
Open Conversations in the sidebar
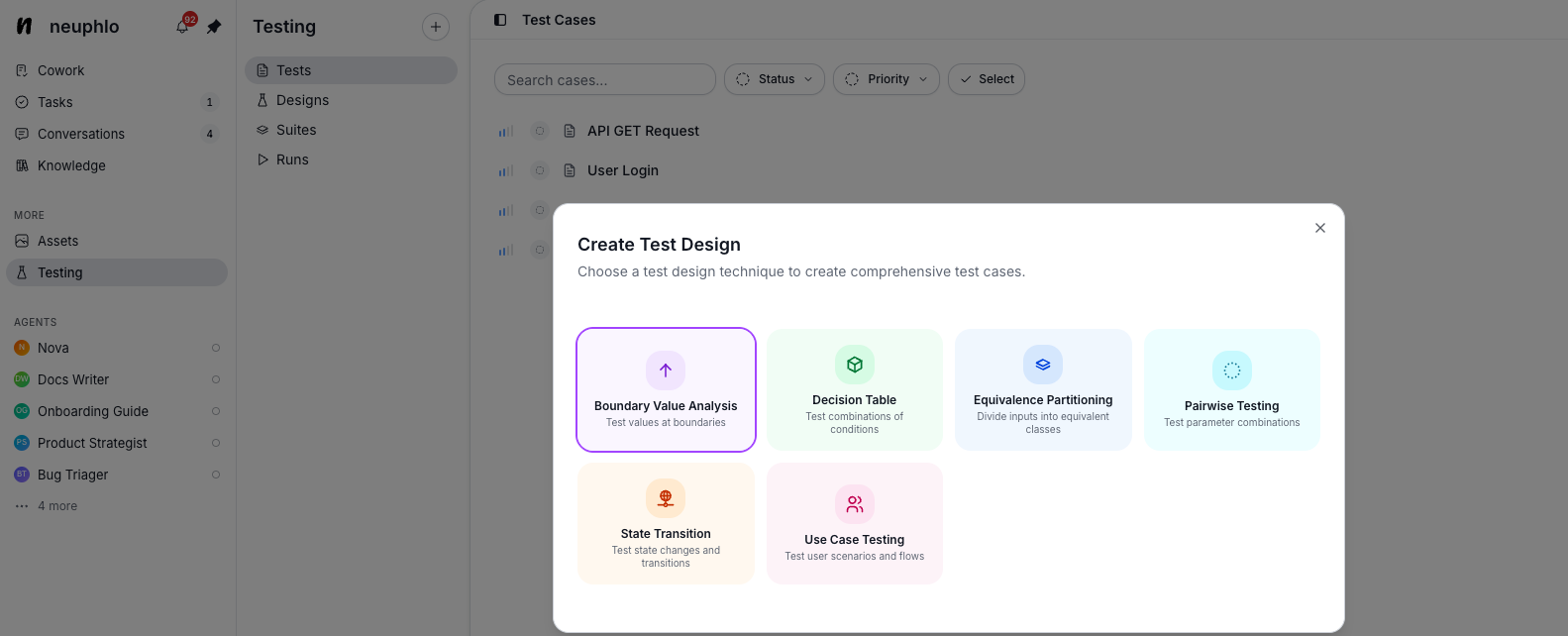tap(117, 134)
